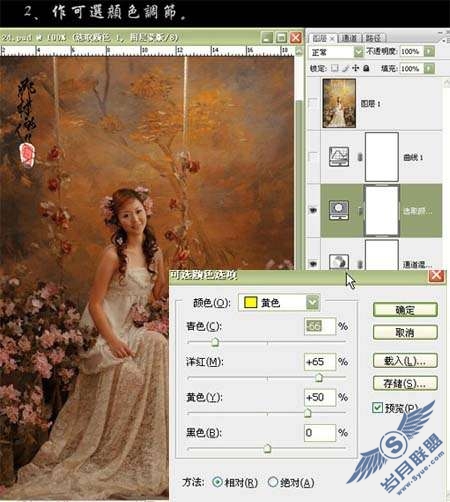Image resolution: width=450 pixels, height=502 pixels.
Task: Click the 黄色(Y) value field showing +50
Action: pos(319,397)
